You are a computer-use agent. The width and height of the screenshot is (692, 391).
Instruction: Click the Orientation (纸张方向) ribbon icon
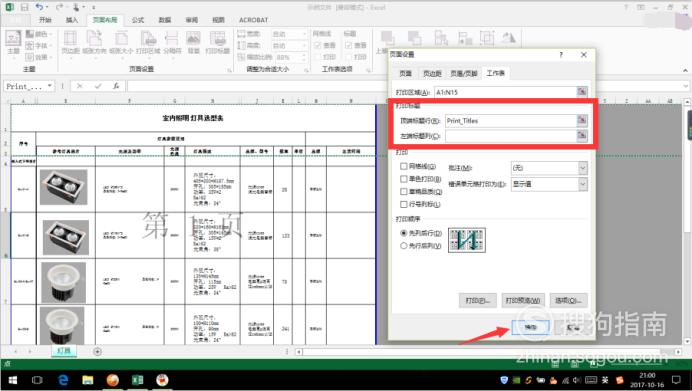coord(94,42)
